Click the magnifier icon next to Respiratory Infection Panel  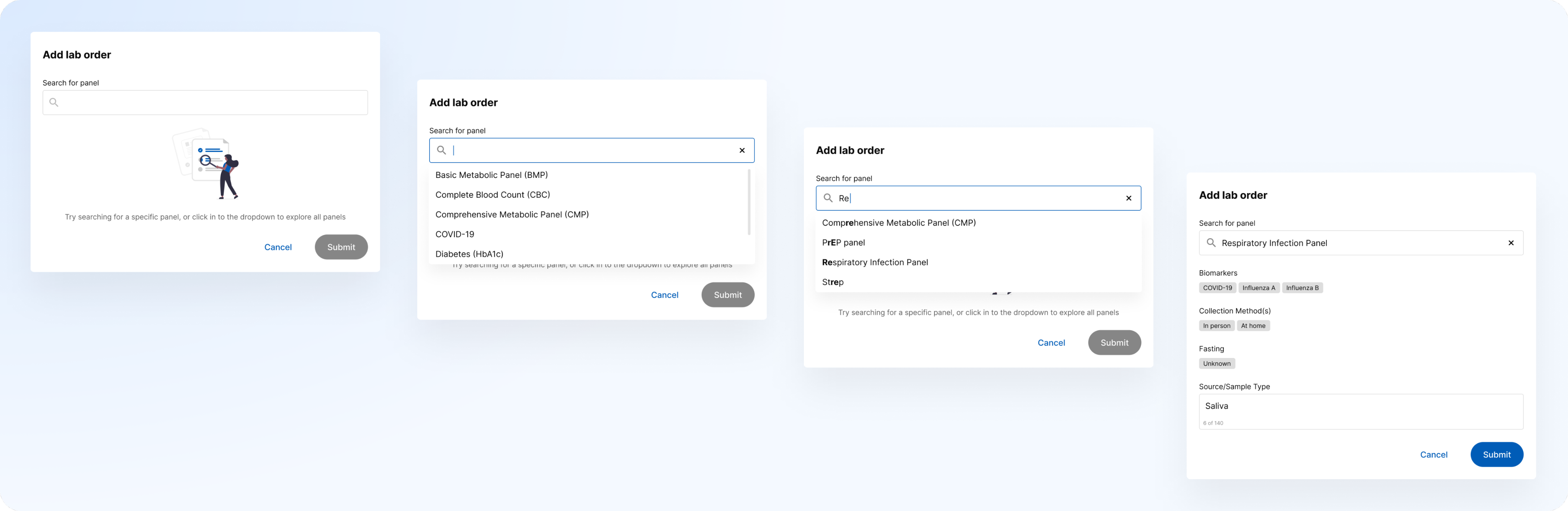point(1211,243)
